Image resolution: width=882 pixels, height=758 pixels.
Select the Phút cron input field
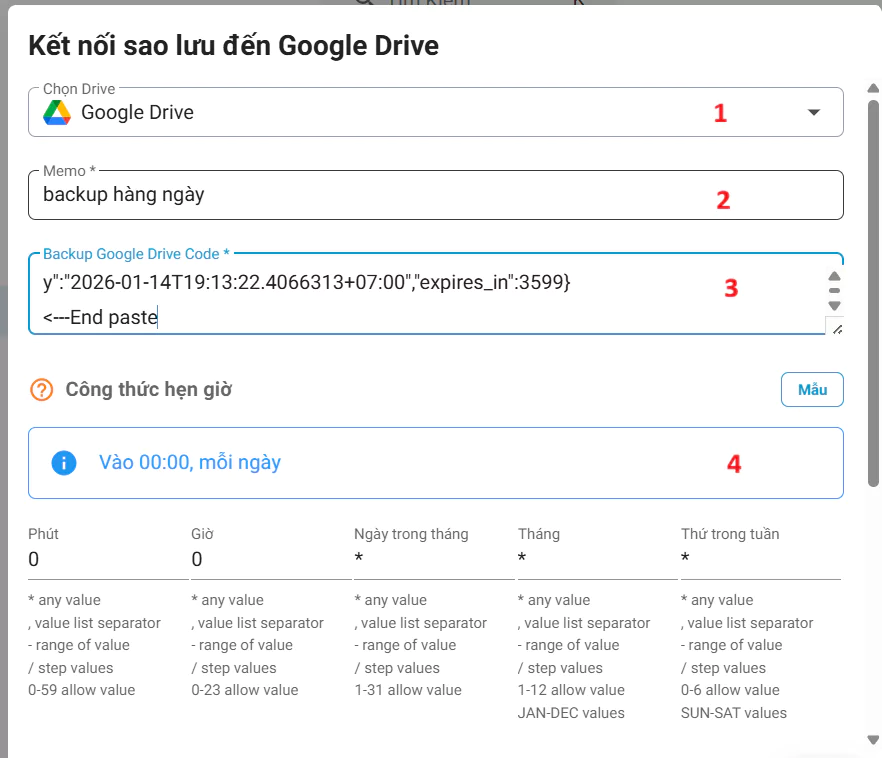tap(108, 560)
